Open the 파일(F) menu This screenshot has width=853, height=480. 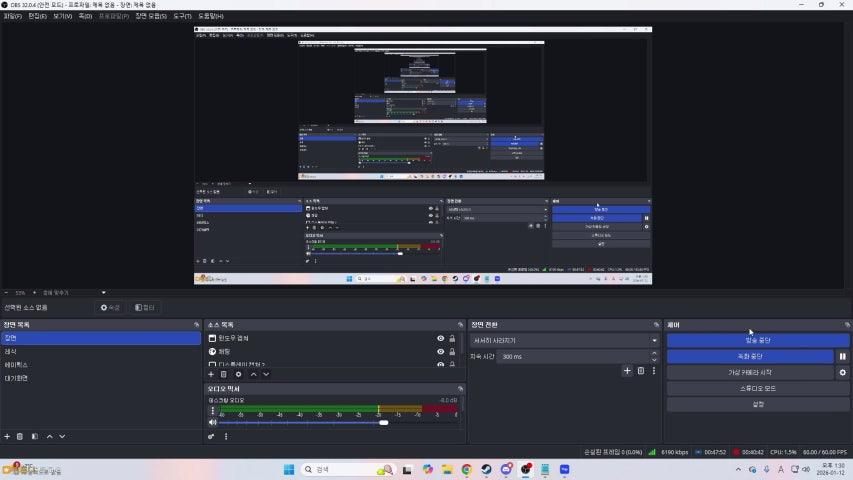pos(12,16)
